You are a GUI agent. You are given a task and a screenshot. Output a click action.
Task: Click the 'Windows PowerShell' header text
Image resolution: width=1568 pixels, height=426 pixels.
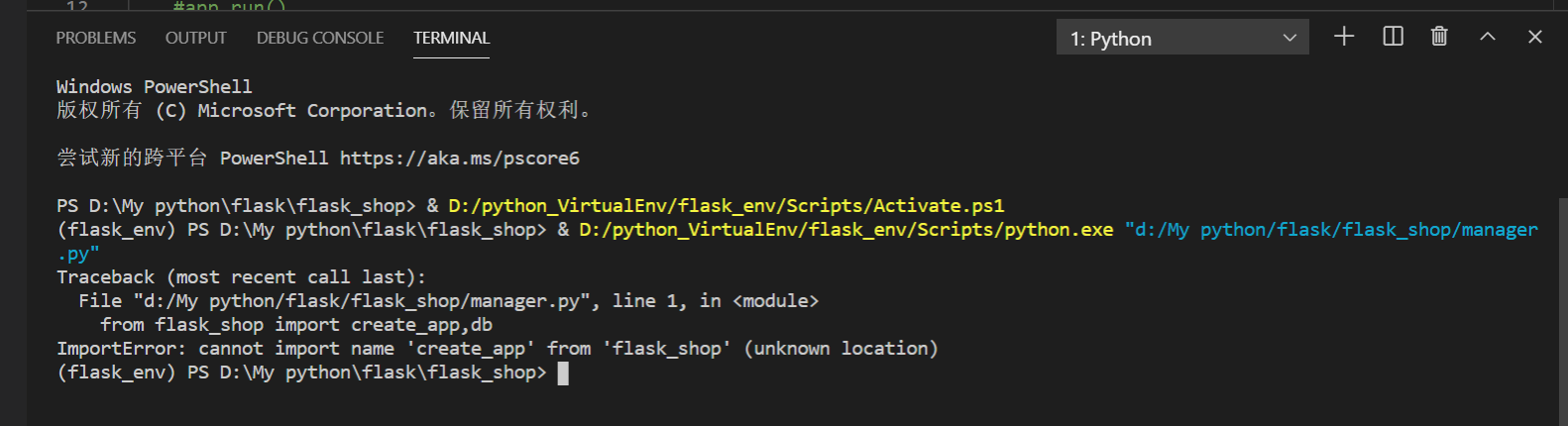[x=155, y=87]
